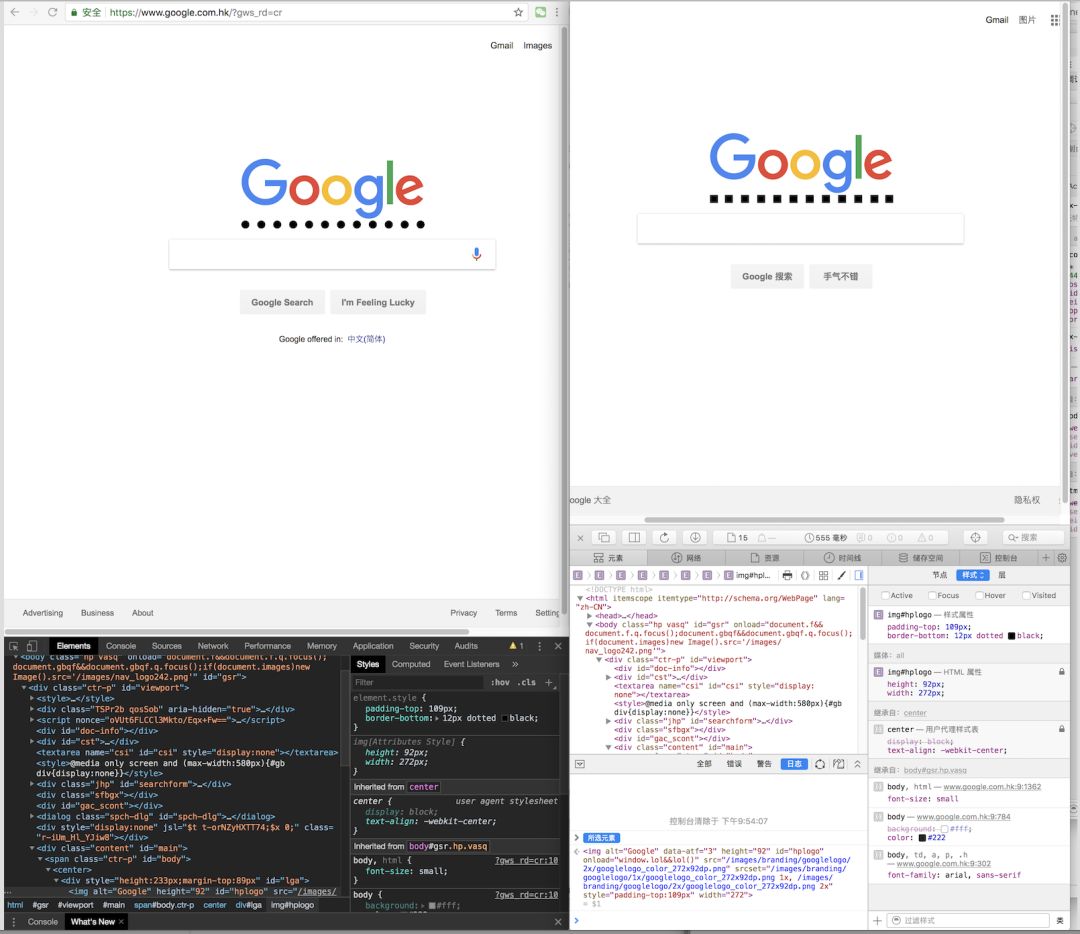Open the Sources tab in Chrome DevTools

click(167, 646)
